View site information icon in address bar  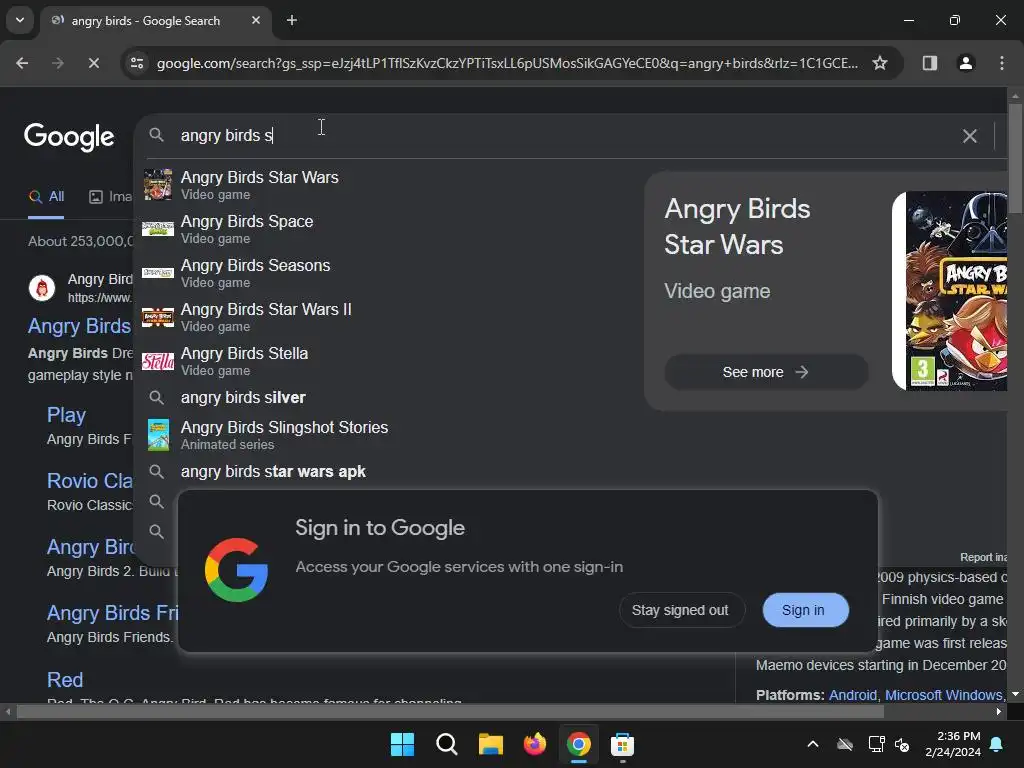137,63
